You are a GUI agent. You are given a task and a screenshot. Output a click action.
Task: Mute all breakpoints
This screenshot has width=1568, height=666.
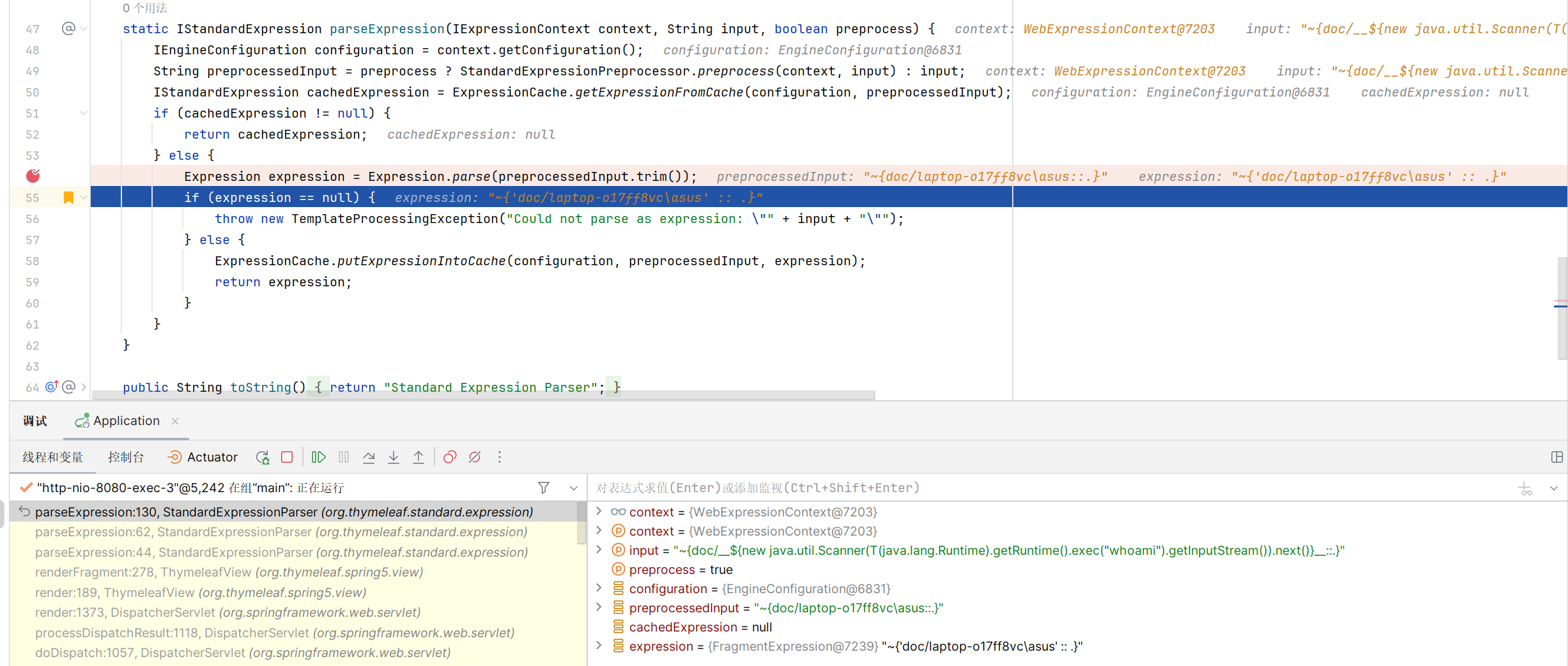(x=475, y=457)
